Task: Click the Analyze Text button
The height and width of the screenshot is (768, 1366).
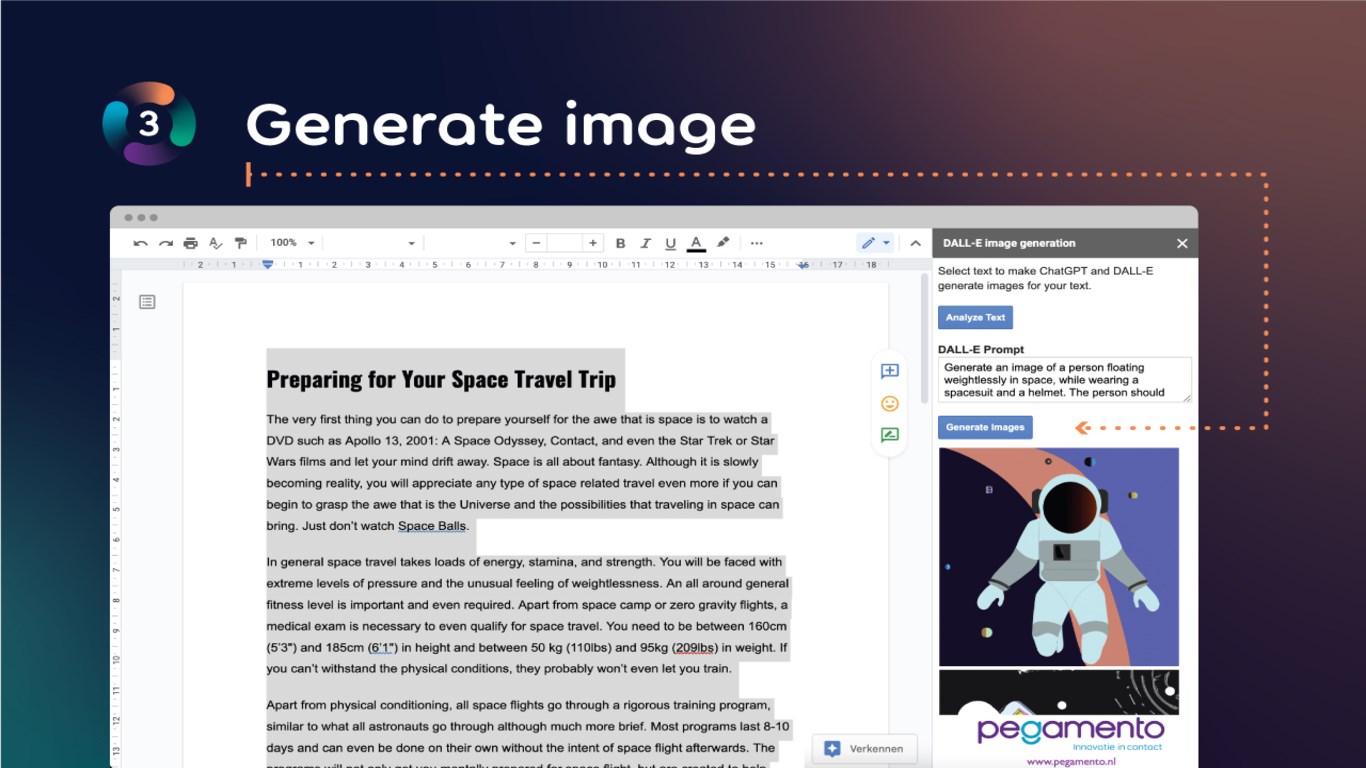Action: (975, 318)
